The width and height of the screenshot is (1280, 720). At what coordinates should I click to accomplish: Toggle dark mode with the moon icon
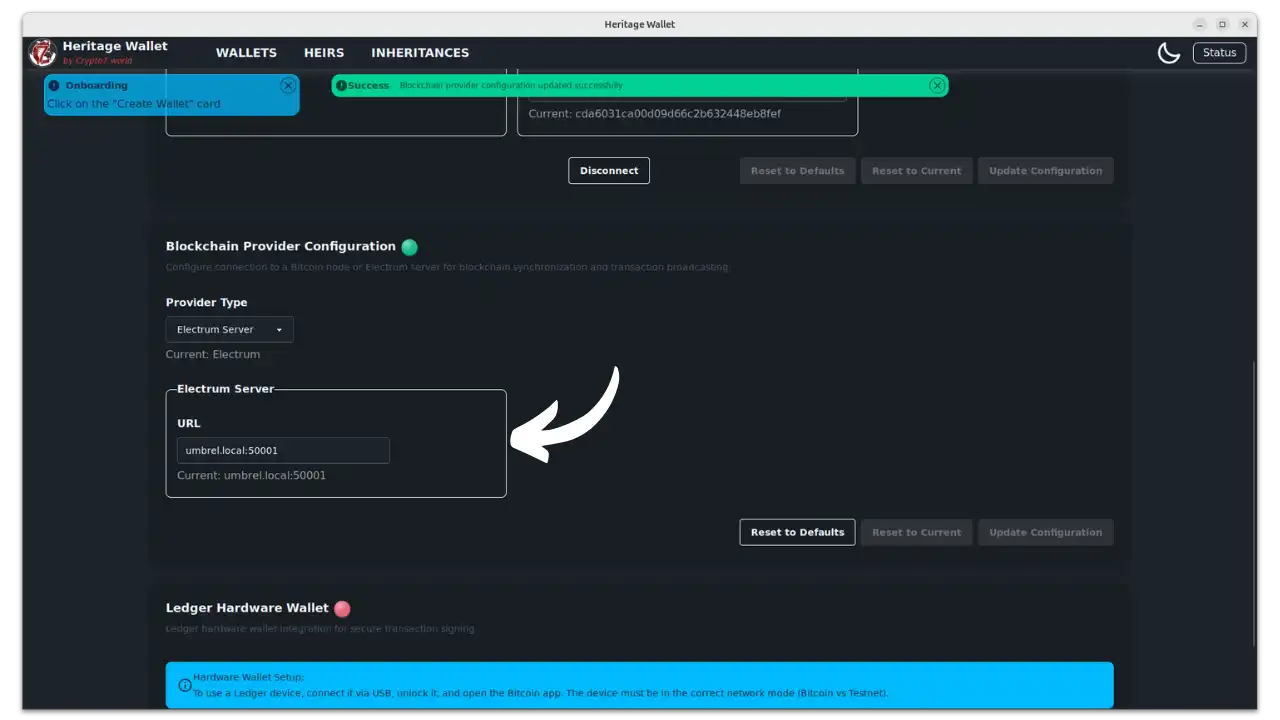[x=1168, y=53]
